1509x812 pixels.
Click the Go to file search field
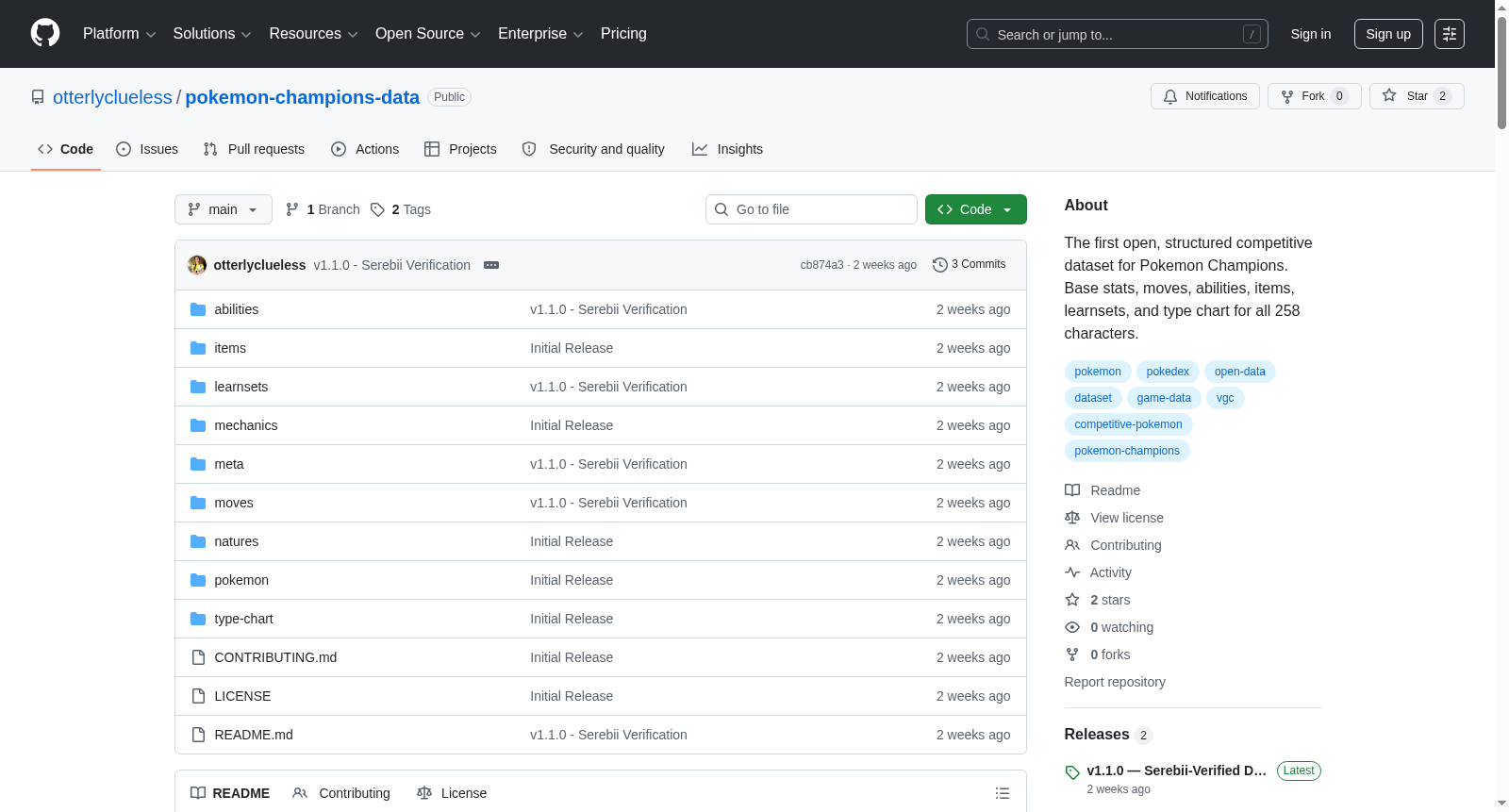pos(811,209)
